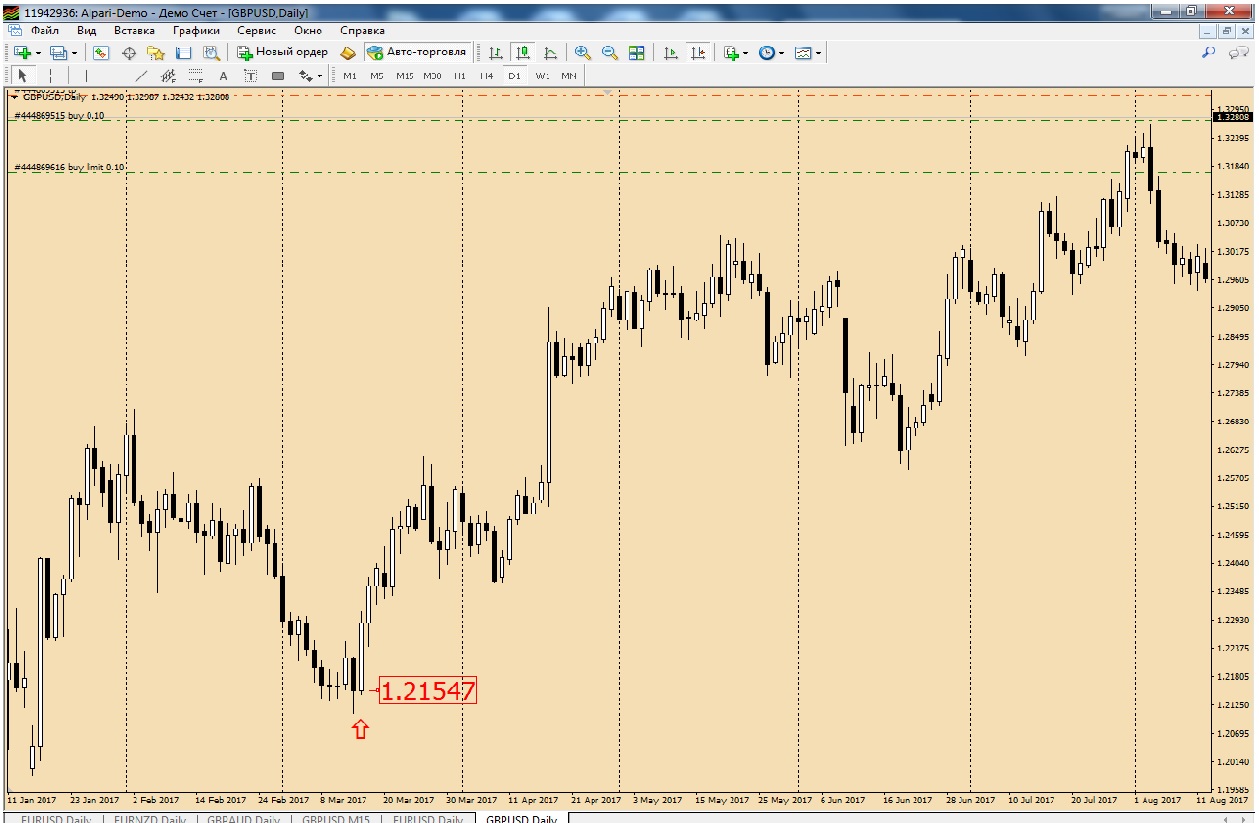Select the gray rectangle shape tool

click(x=278, y=75)
